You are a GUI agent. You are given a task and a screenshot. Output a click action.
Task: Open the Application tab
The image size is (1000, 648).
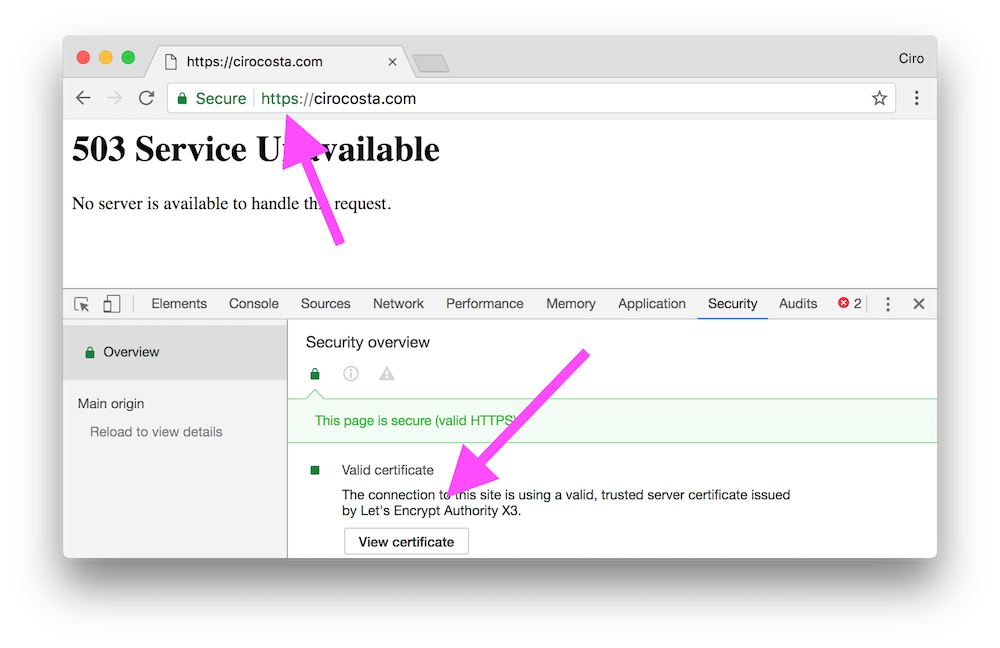point(652,304)
